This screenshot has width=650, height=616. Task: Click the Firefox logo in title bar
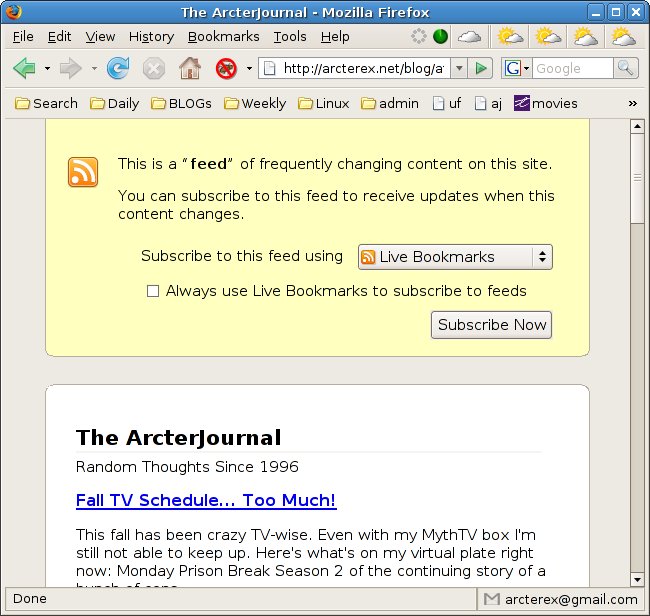[x=13, y=12]
